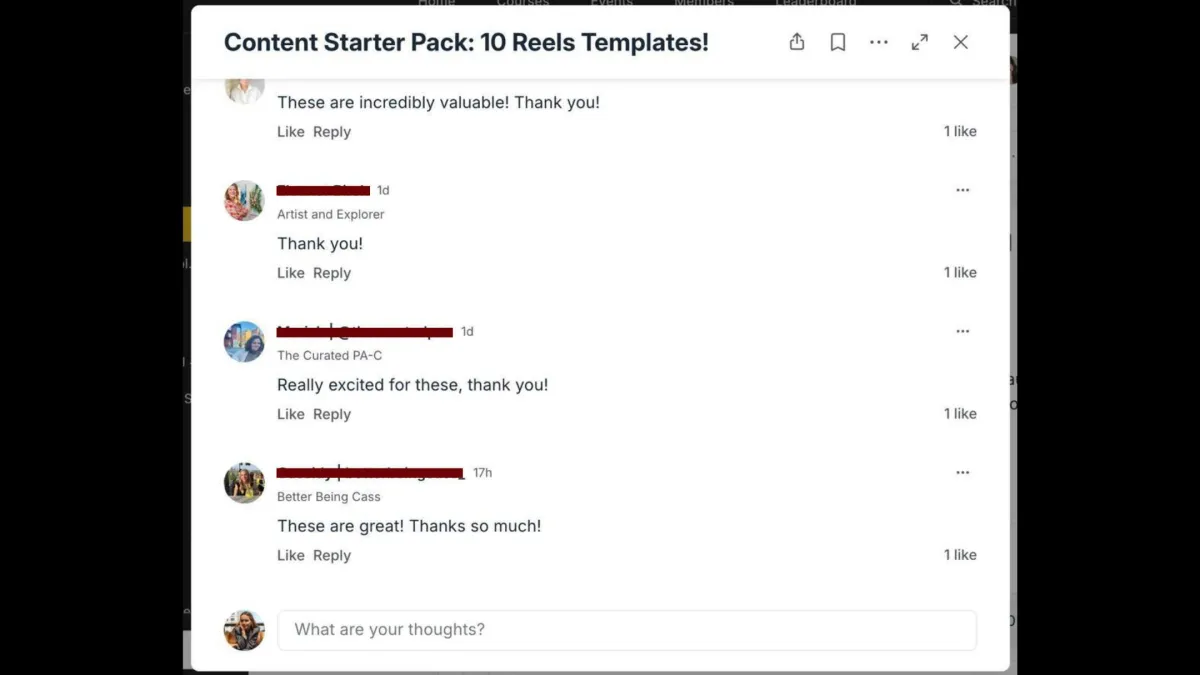
Task: Reply to the "These are great!" comment
Action: [332, 555]
